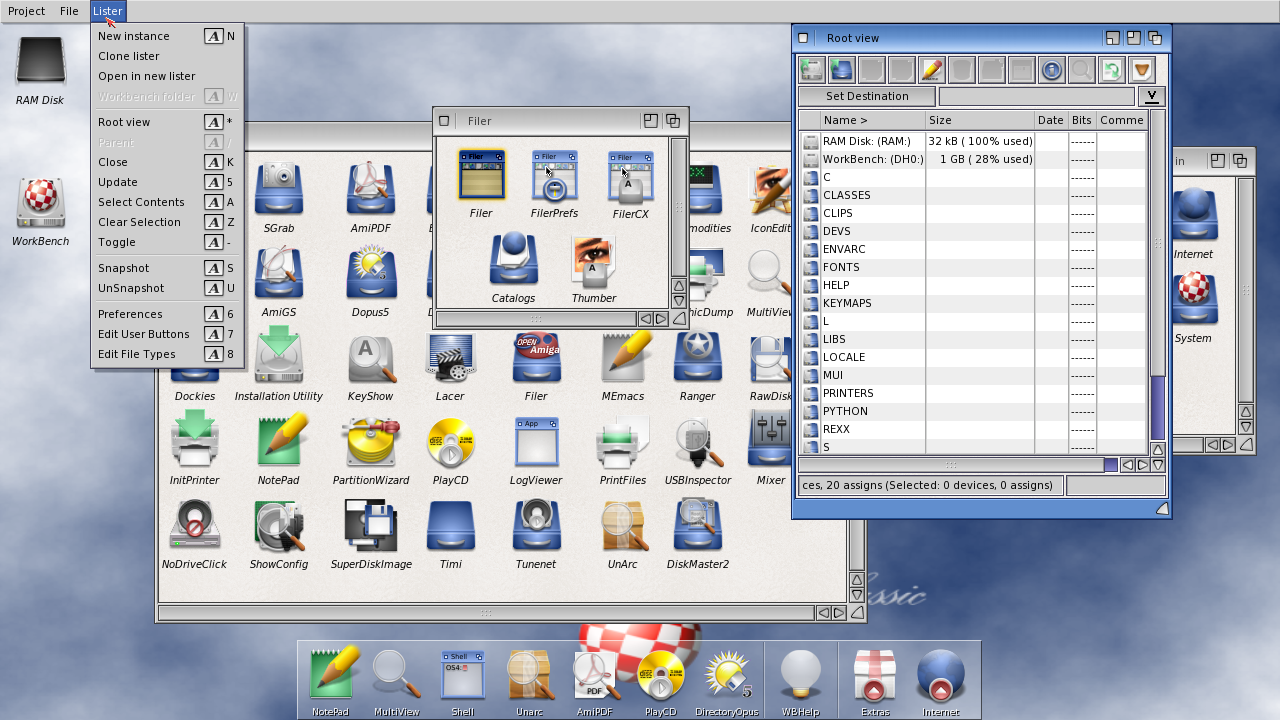Select the KeyShow icon
Image resolution: width=1280 pixels, height=720 pixels.
coord(371,366)
